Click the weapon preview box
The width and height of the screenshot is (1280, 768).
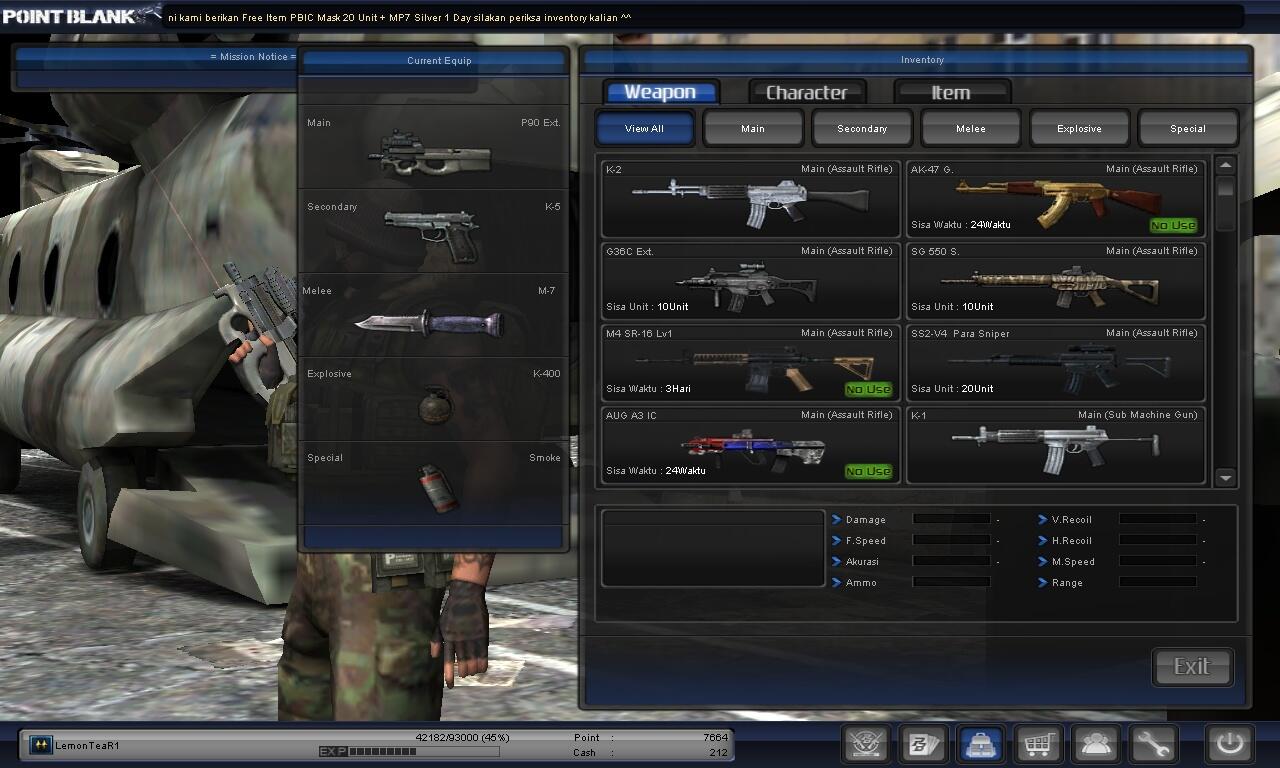tap(712, 547)
